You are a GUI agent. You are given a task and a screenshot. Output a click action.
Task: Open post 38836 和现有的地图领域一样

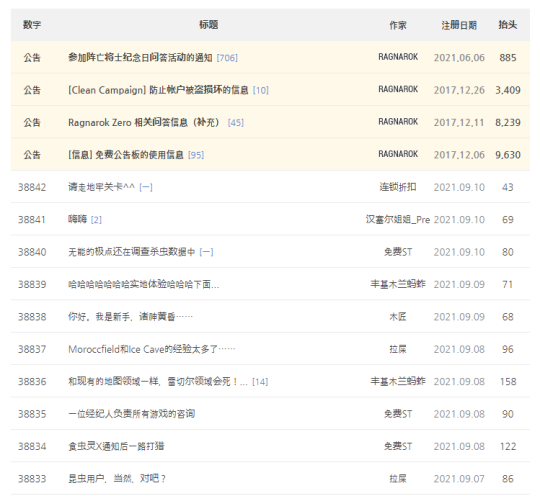click(158, 381)
